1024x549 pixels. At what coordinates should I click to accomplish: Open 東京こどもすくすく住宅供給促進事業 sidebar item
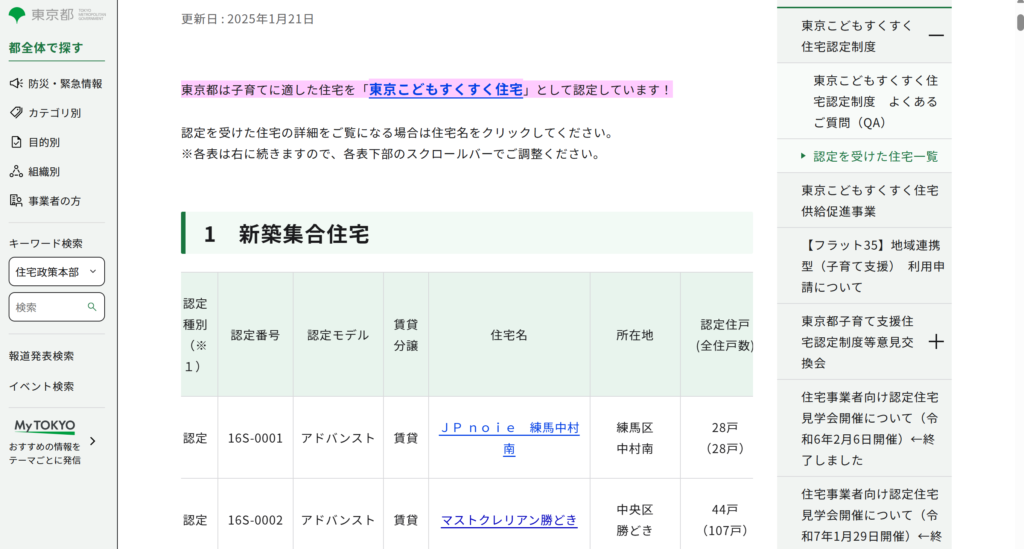tap(869, 200)
